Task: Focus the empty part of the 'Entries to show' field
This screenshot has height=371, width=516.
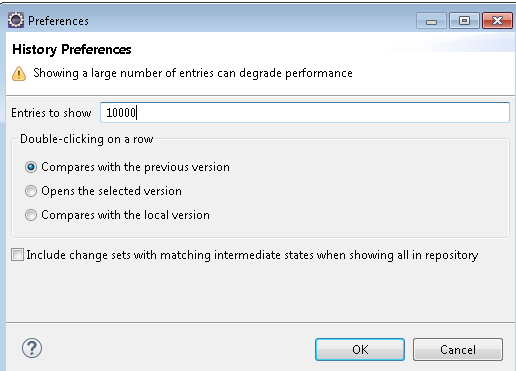Action: point(323,113)
